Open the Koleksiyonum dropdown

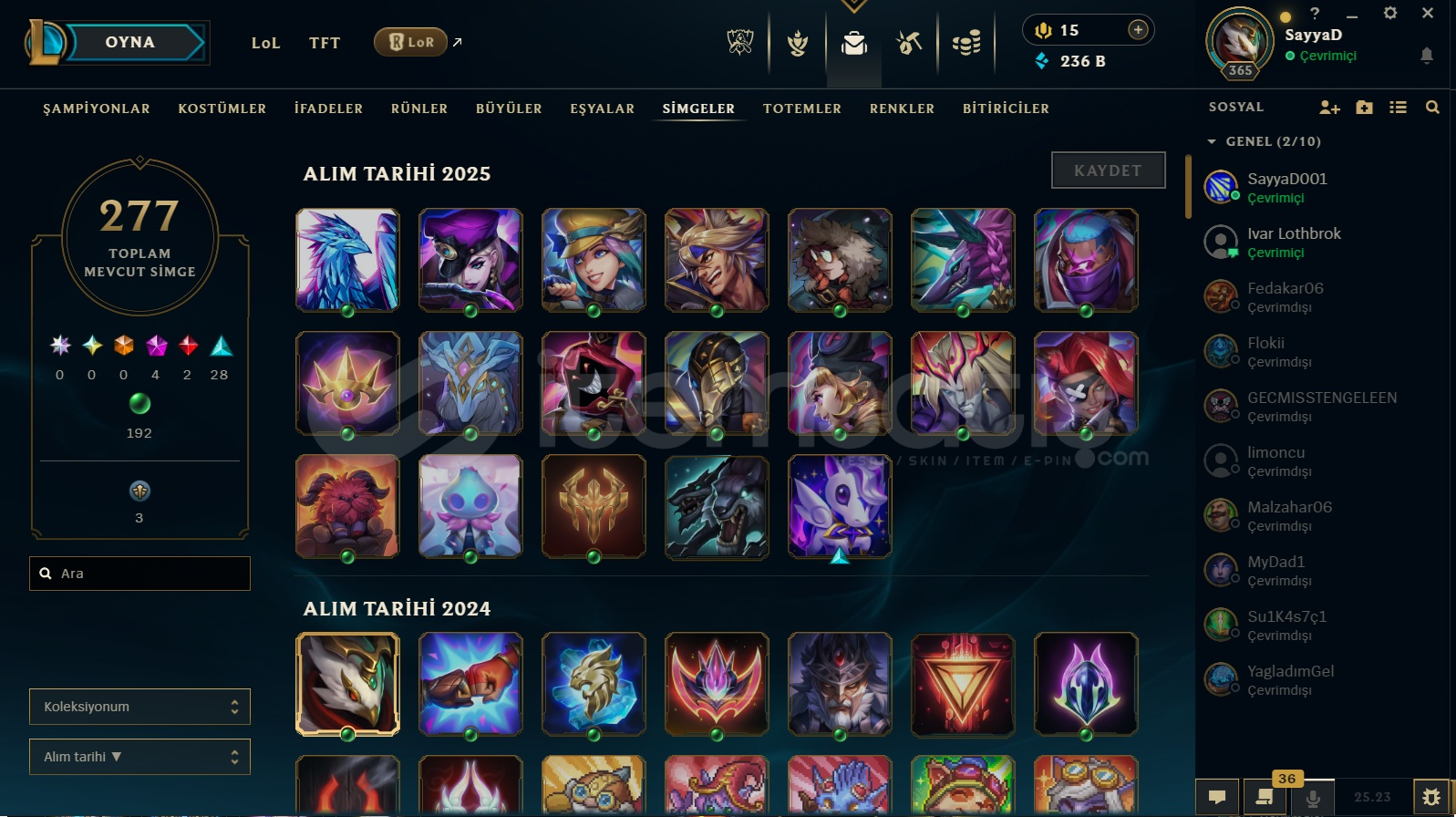coord(139,707)
